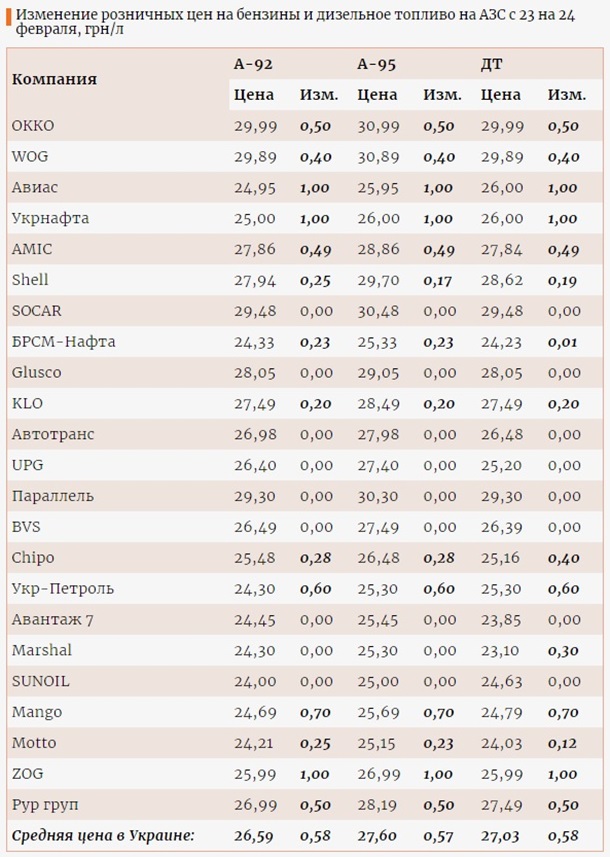Click the Средняя цена в Украине label
610x857 pixels.
pos(103,836)
